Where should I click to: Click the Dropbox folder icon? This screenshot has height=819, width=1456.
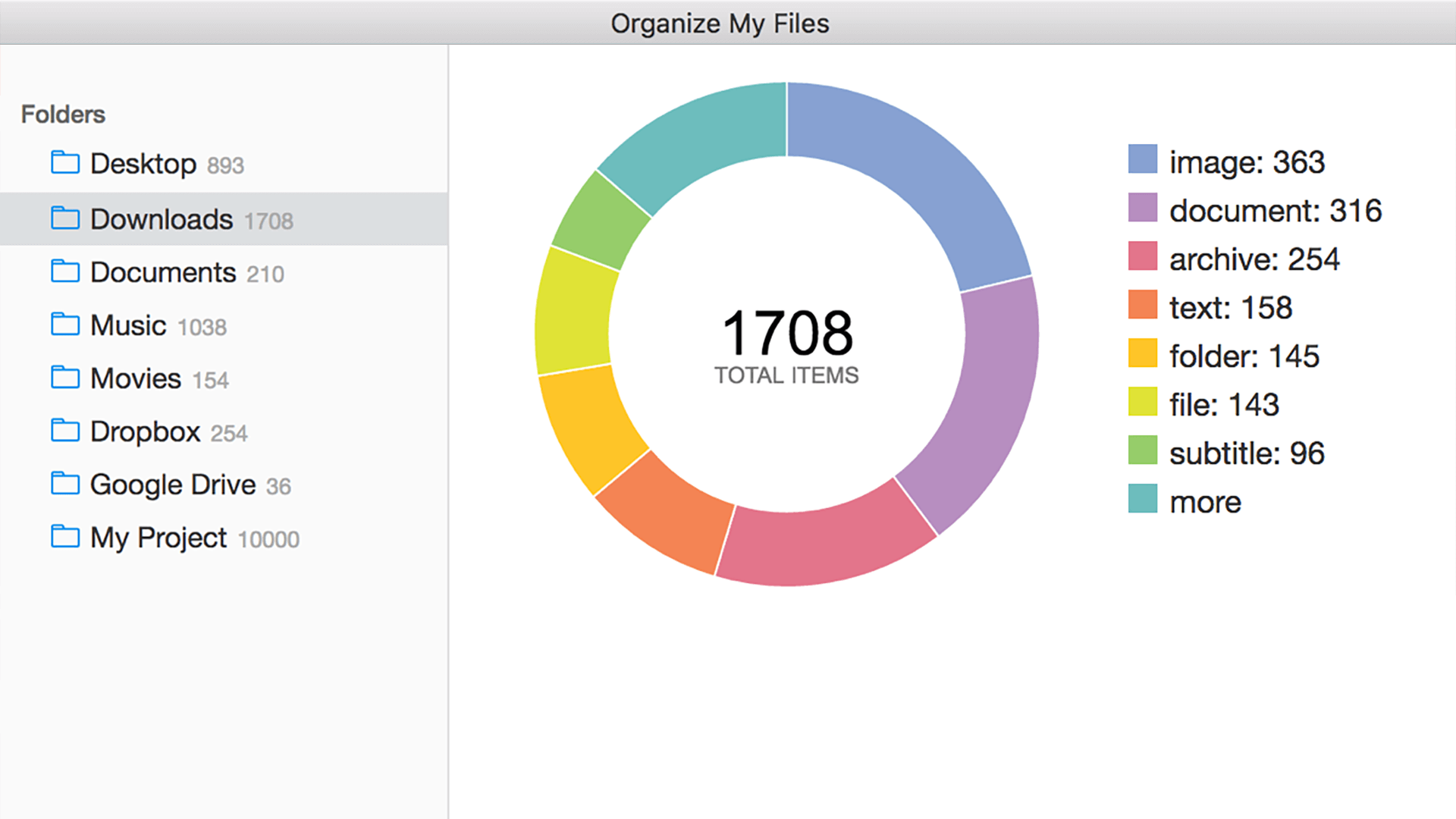[67, 430]
